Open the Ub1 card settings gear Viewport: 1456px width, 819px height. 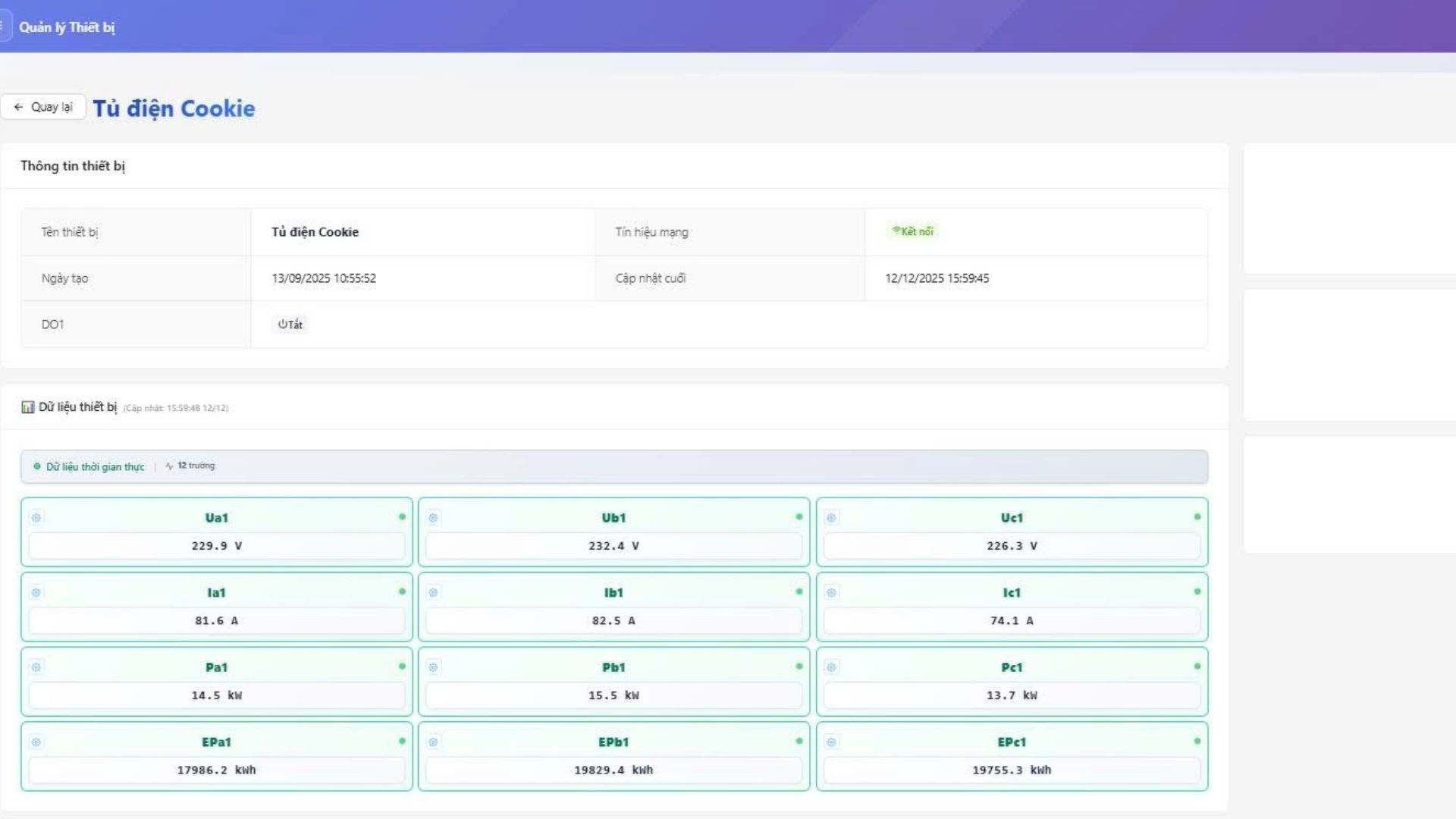click(433, 518)
